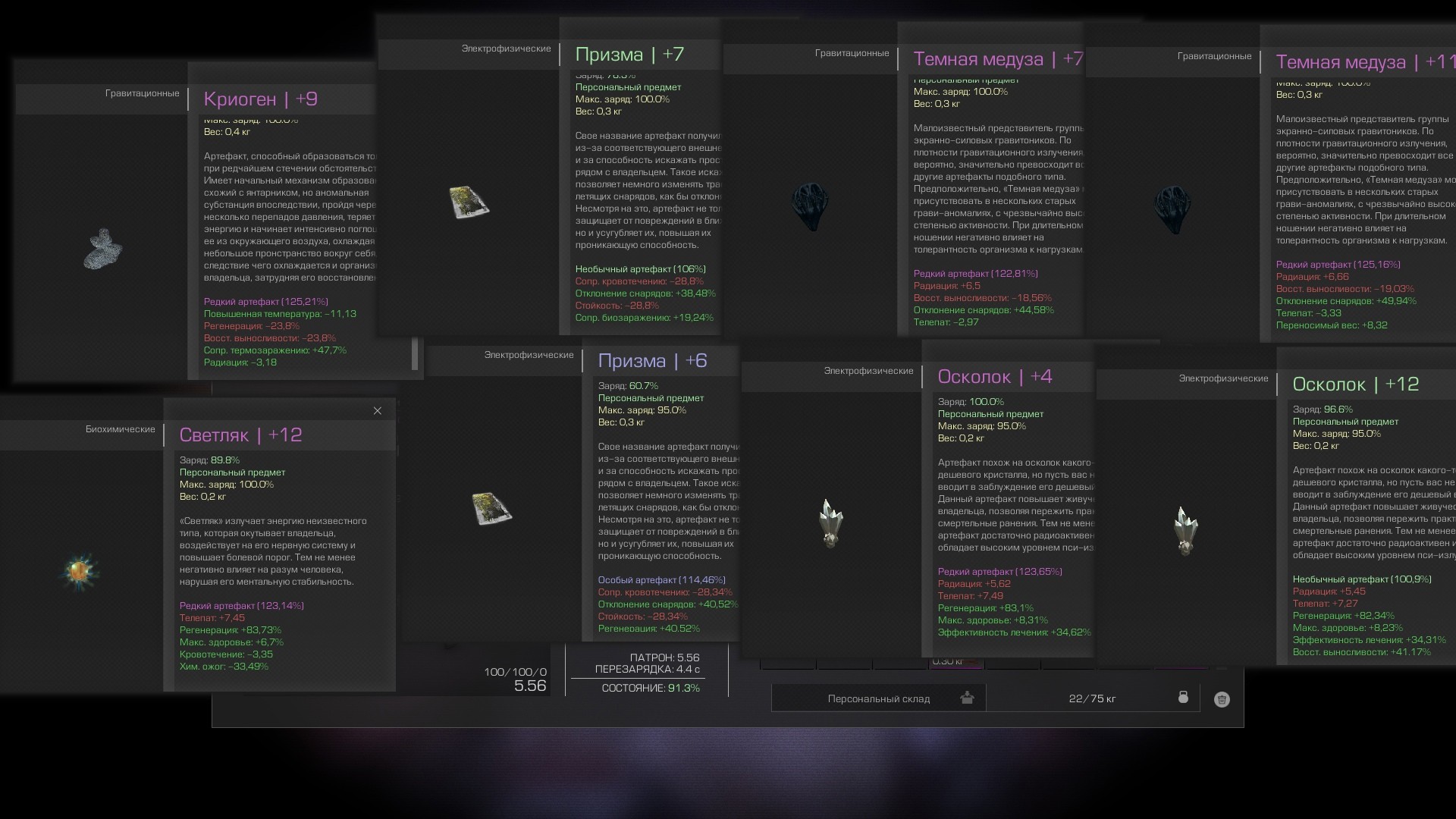Click Сопр. термозаражению: +47,7% stat
Viewport: 1456px width, 819px height.
coord(275,350)
